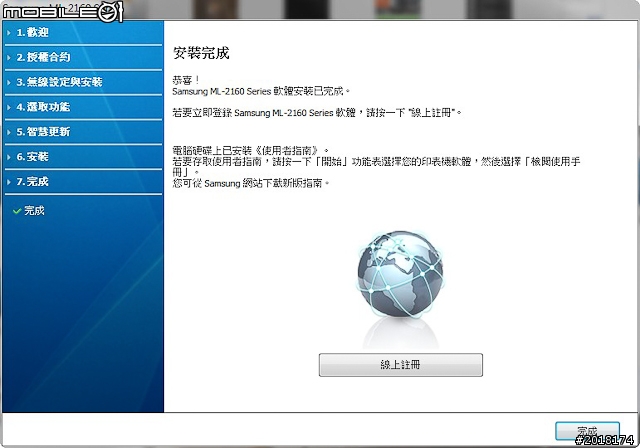Expand the arrow beside 4. 選取功能
The image size is (640, 448).
(9, 107)
